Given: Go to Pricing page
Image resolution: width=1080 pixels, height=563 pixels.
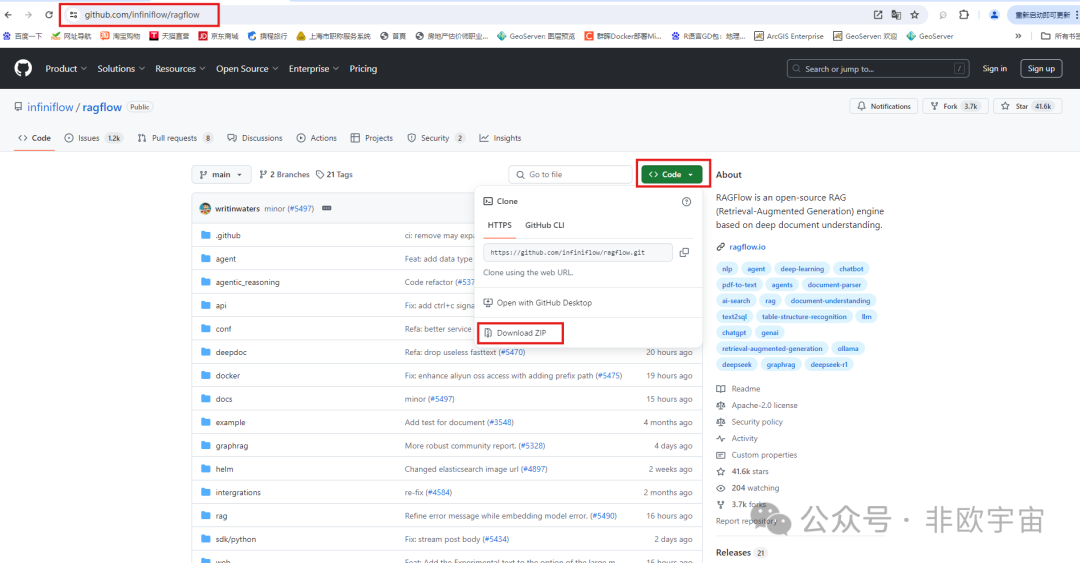Looking at the screenshot, I should point(363,68).
